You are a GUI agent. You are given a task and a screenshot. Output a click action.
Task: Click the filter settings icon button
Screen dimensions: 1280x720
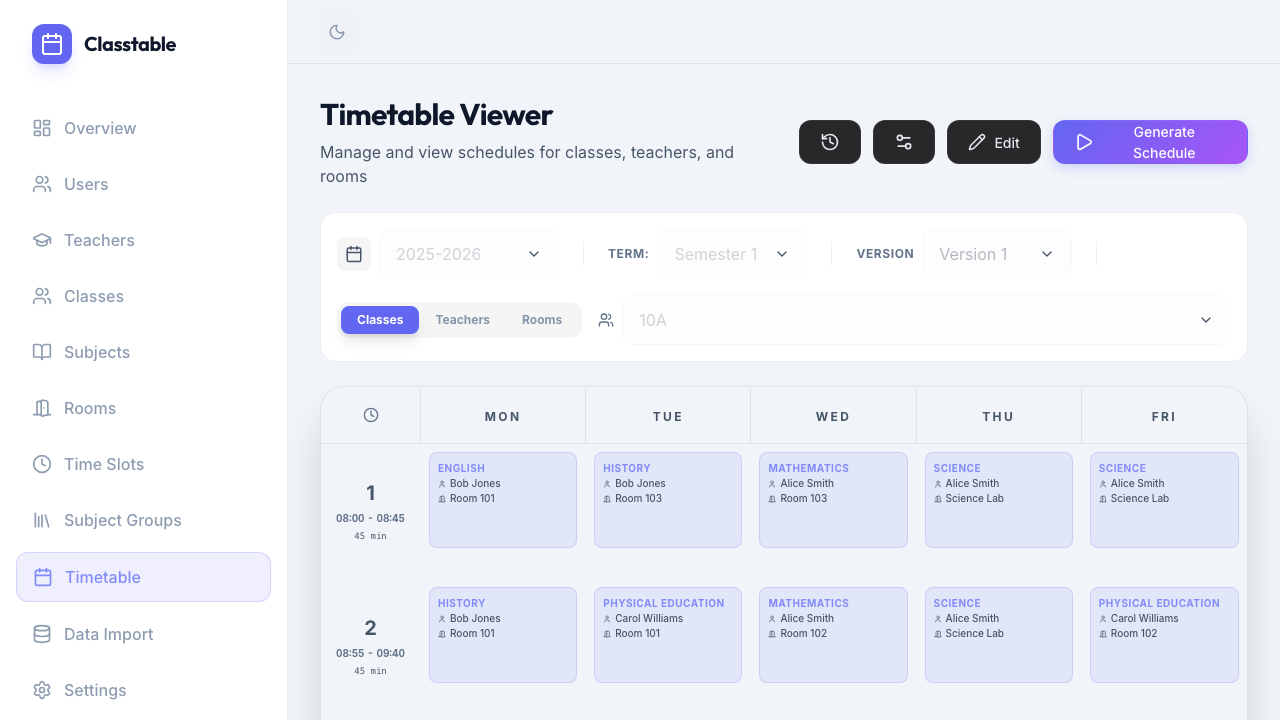pos(903,142)
